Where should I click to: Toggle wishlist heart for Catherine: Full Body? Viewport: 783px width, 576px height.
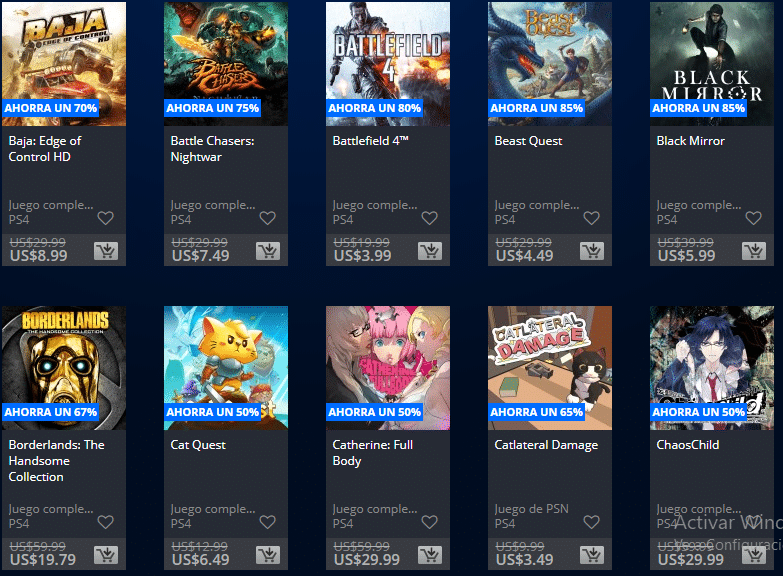[x=429, y=522]
